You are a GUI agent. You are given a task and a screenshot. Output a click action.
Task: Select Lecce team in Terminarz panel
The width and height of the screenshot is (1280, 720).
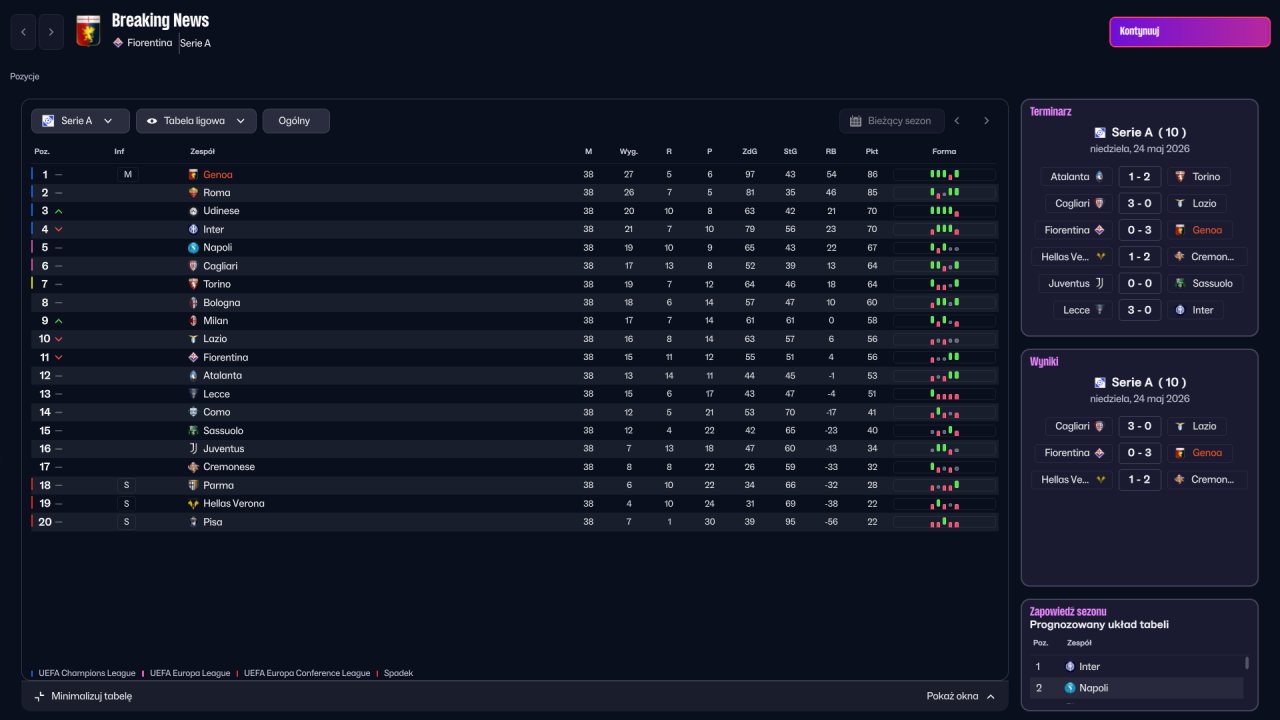[1084, 310]
